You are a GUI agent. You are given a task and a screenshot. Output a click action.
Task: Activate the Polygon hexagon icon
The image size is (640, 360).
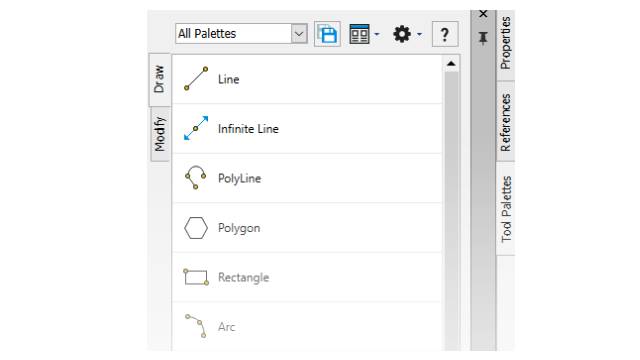tap(196, 228)
